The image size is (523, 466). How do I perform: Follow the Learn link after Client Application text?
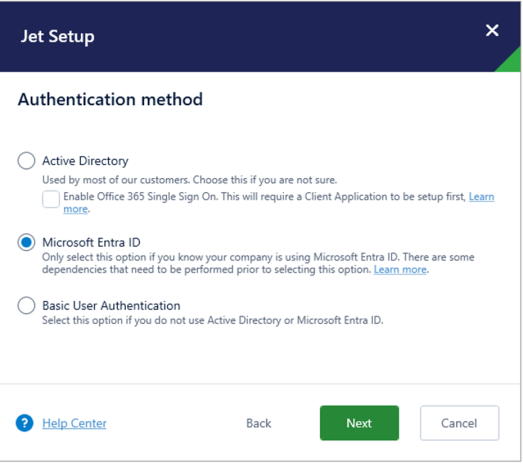(x=481, y=196)
